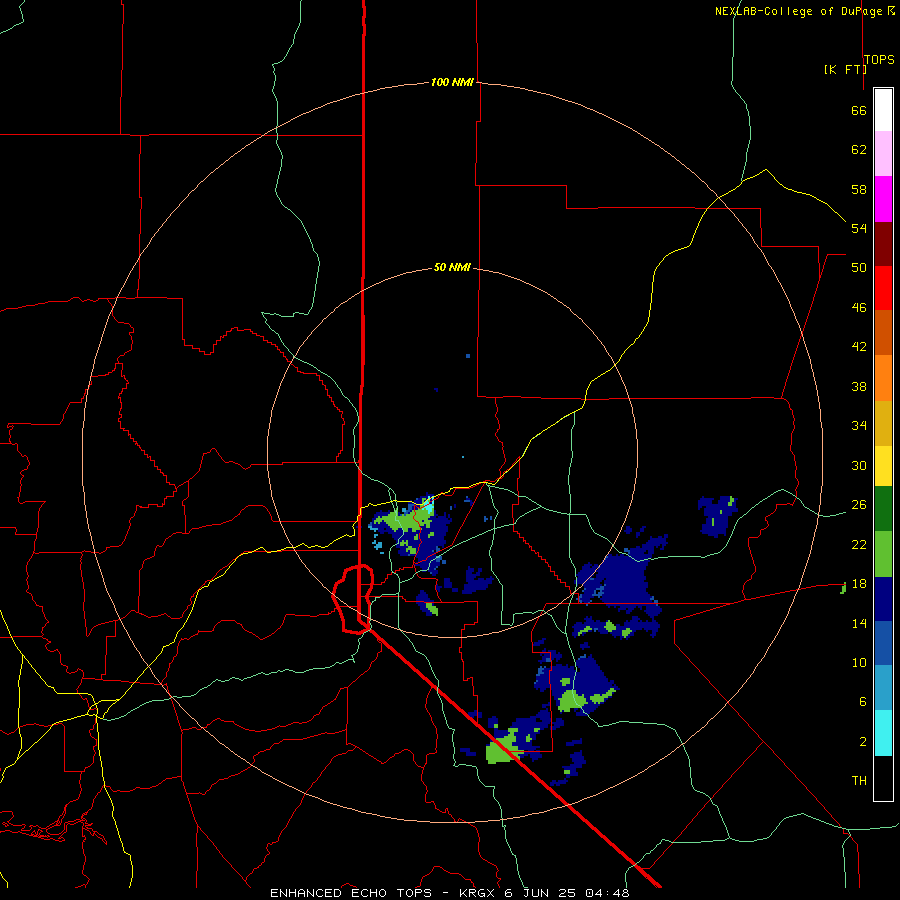Click the 6 value on the legend
This screenshot has height=900, width=900.
(x=862, y=702)
